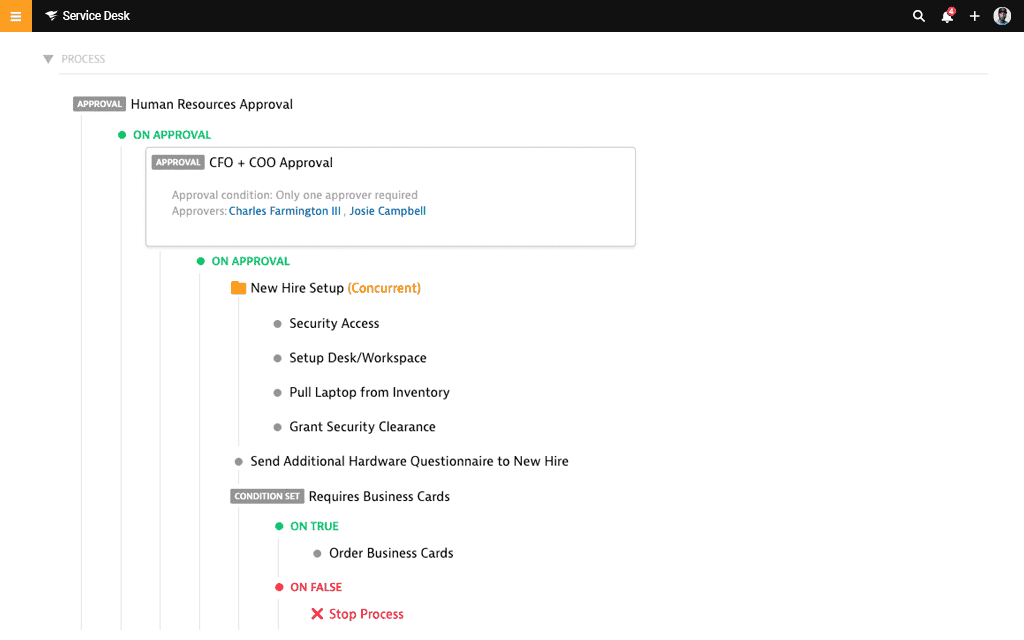The width and height of the screenshot is (1024, 640).
Task: Open the user profile avatar
Action: click(x=1002, y=16)
